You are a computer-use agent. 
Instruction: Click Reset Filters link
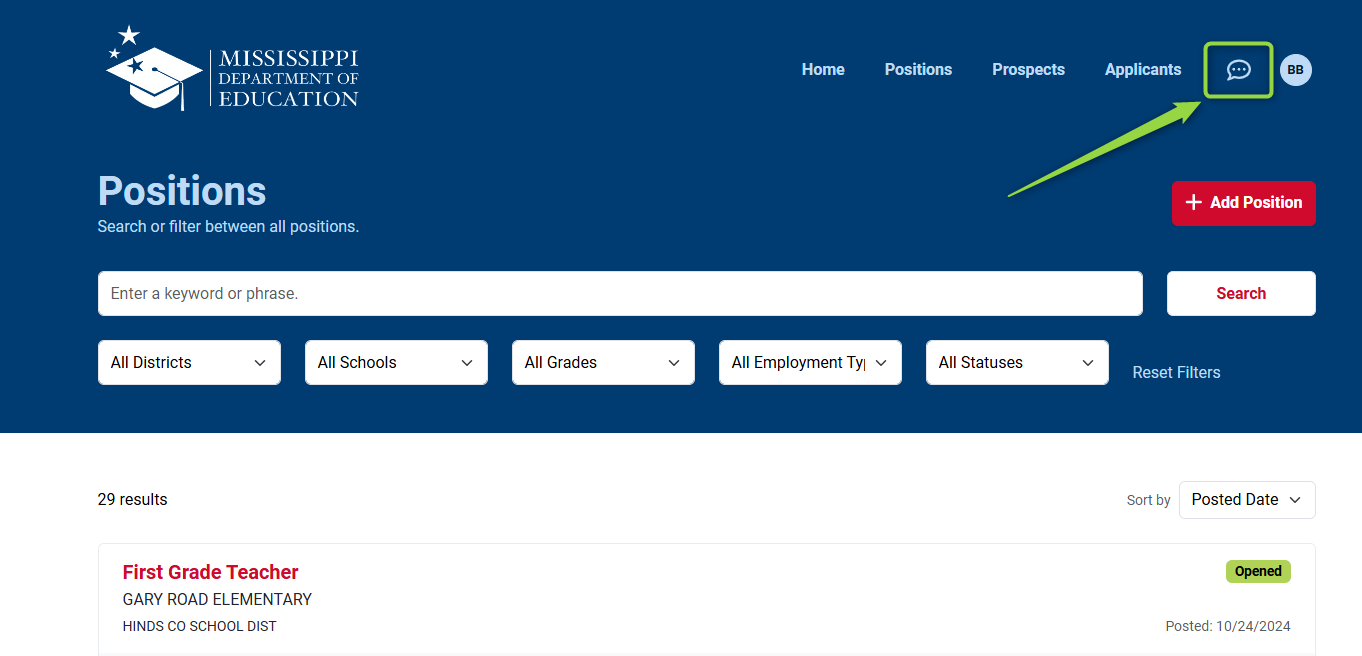1176,373
